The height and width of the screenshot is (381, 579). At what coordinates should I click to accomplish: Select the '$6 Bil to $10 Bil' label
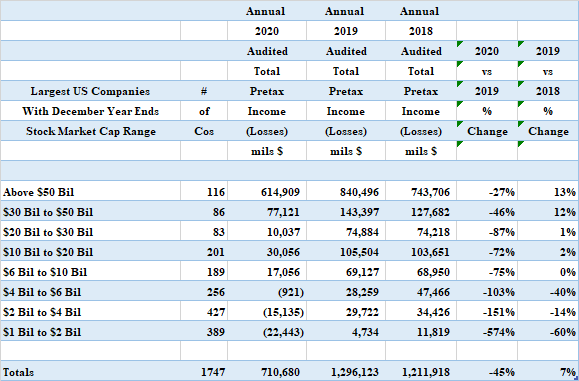point(45,272)
